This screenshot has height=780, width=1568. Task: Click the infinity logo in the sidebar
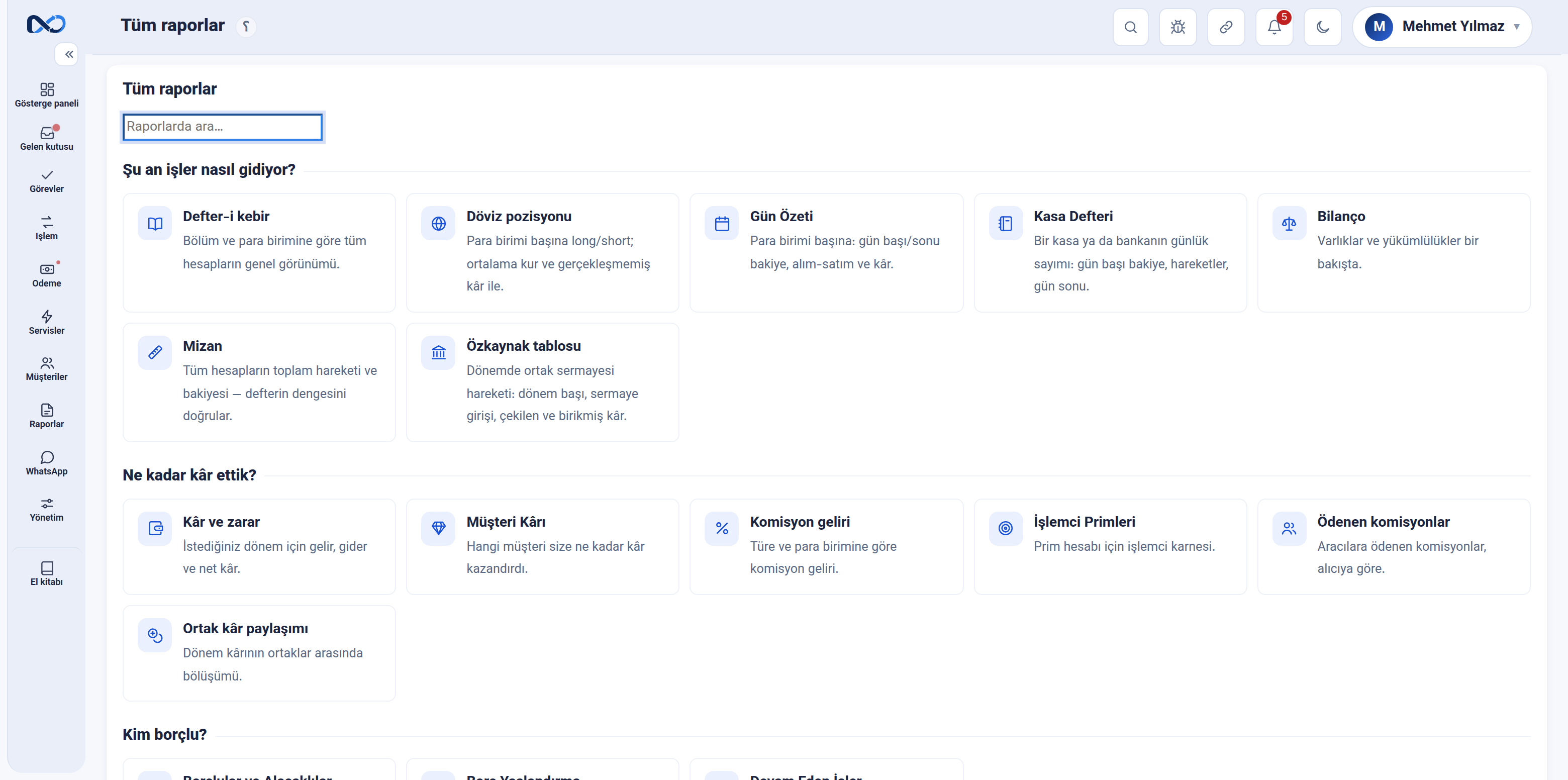coord(46,24)
